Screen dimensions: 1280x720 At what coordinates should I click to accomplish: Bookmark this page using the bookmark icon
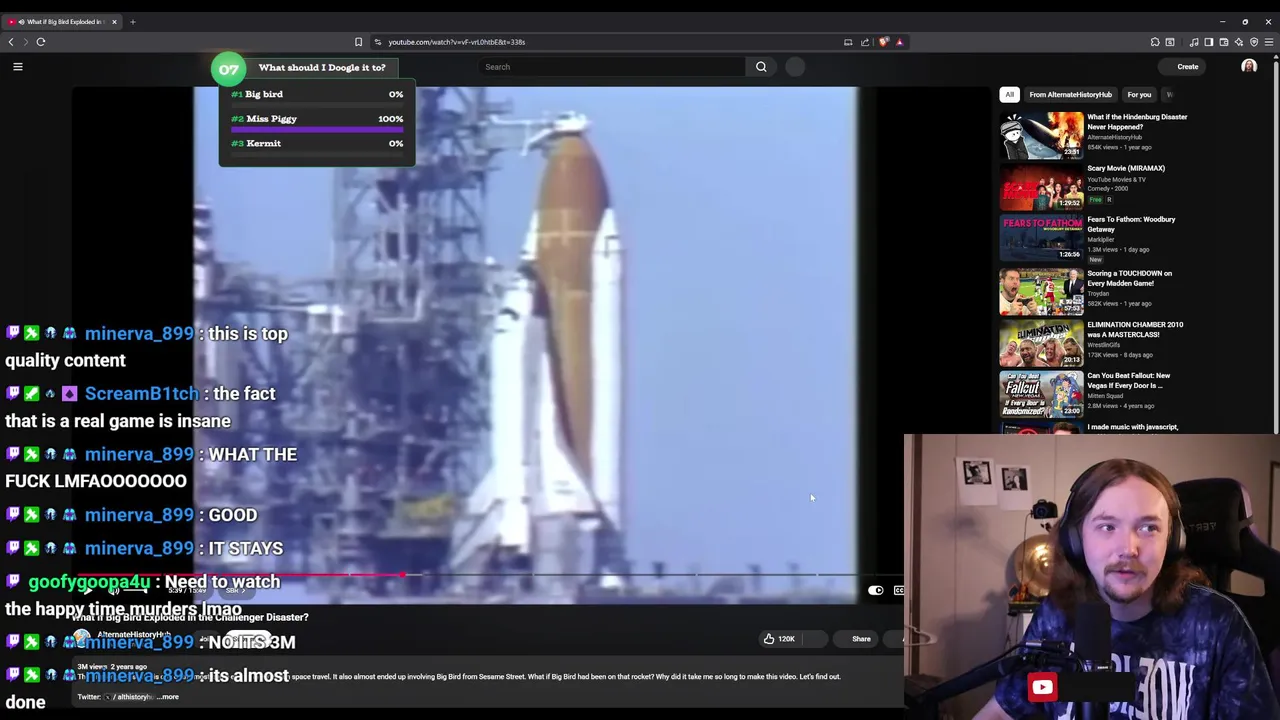point(358,42)
